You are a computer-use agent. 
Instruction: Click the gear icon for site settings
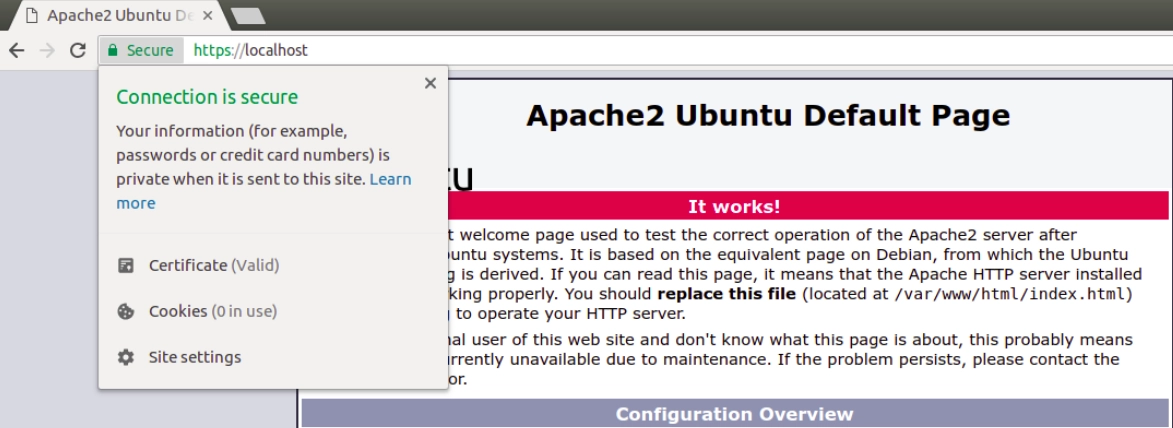tap(126, 357)
